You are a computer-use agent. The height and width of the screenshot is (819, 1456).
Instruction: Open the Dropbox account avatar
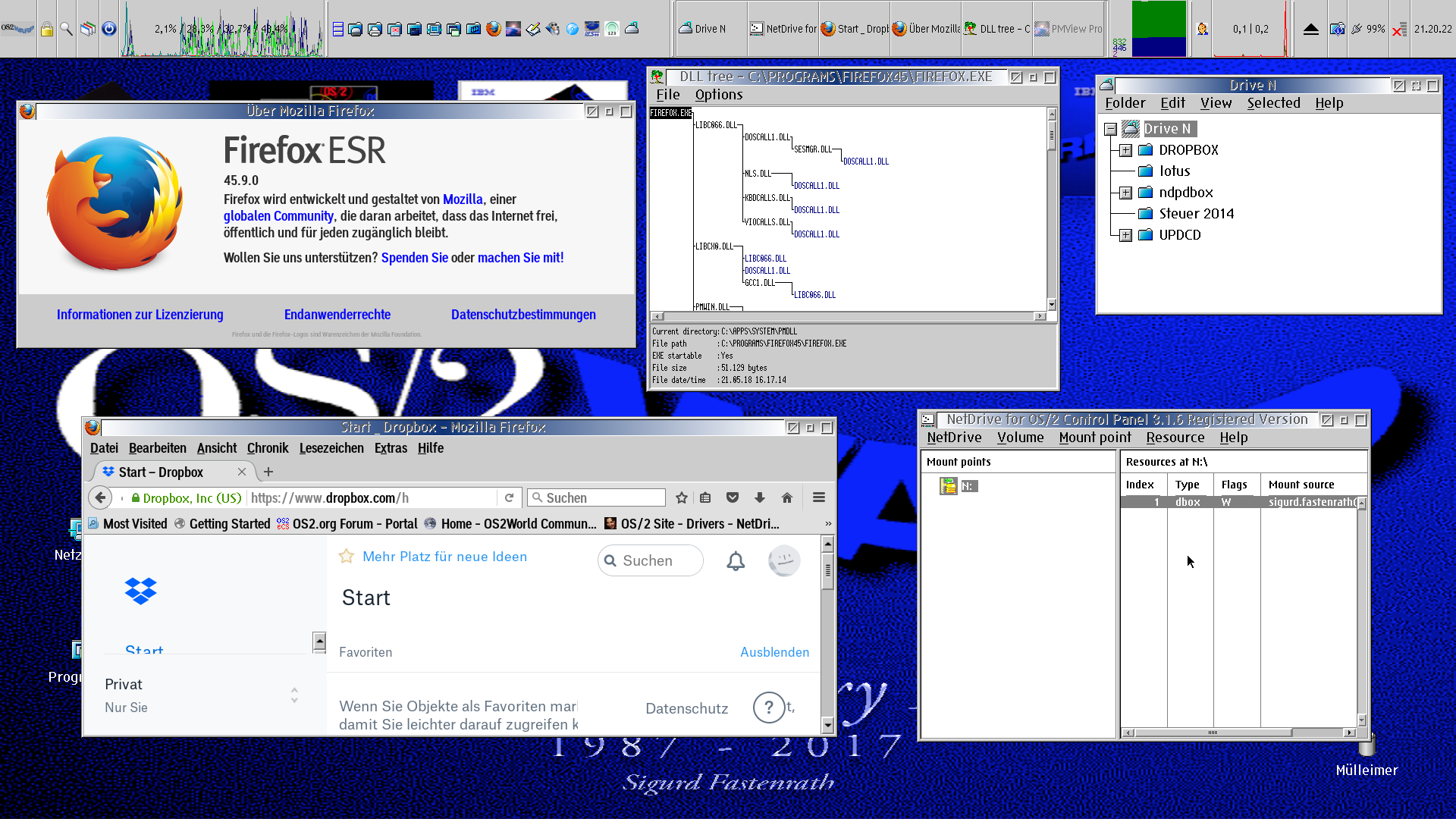click(784, 561)
